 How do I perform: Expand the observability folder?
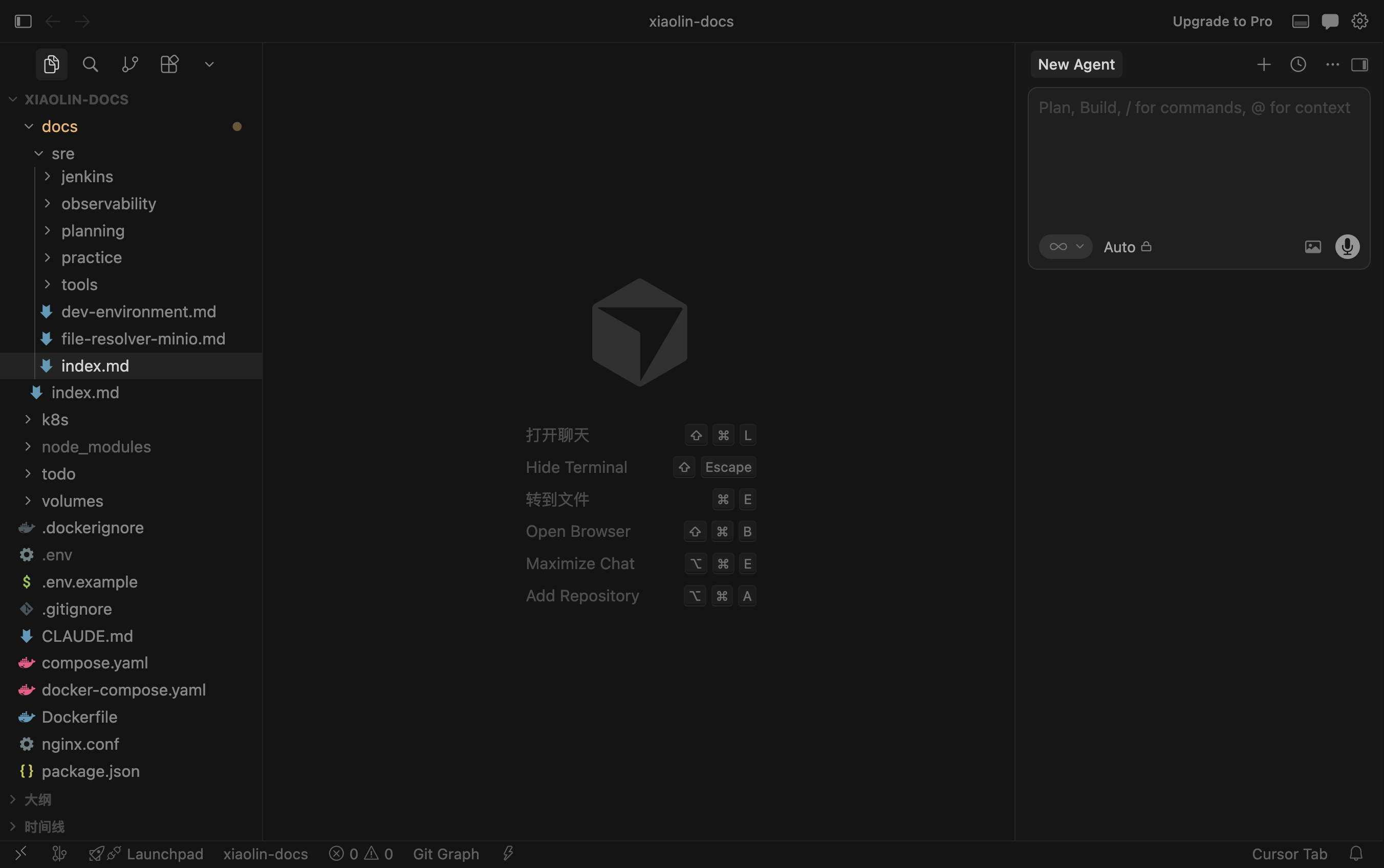coord(131,203)
